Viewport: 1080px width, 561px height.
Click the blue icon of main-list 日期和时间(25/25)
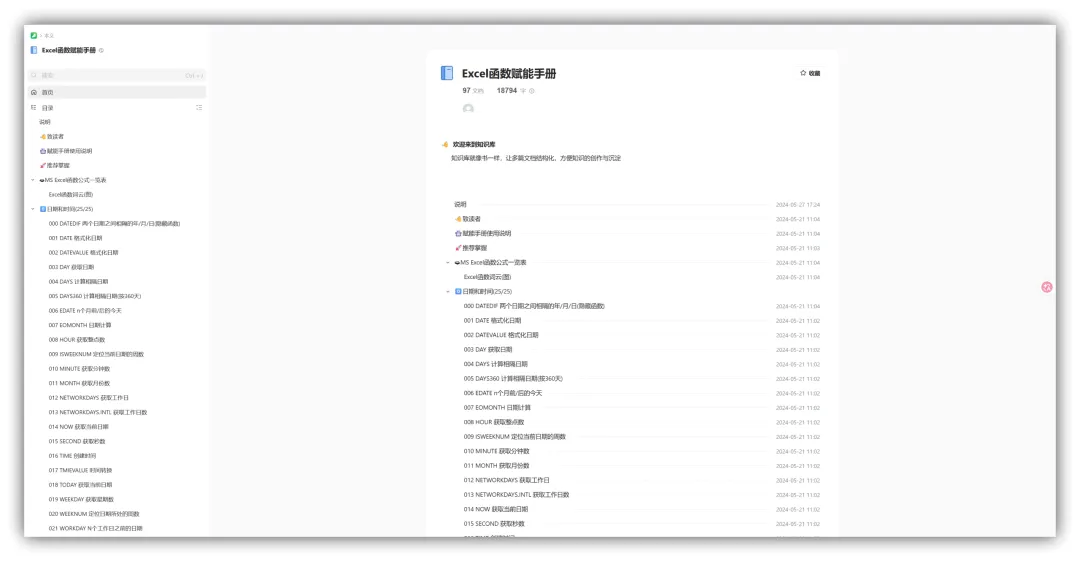tap(458, 292)
